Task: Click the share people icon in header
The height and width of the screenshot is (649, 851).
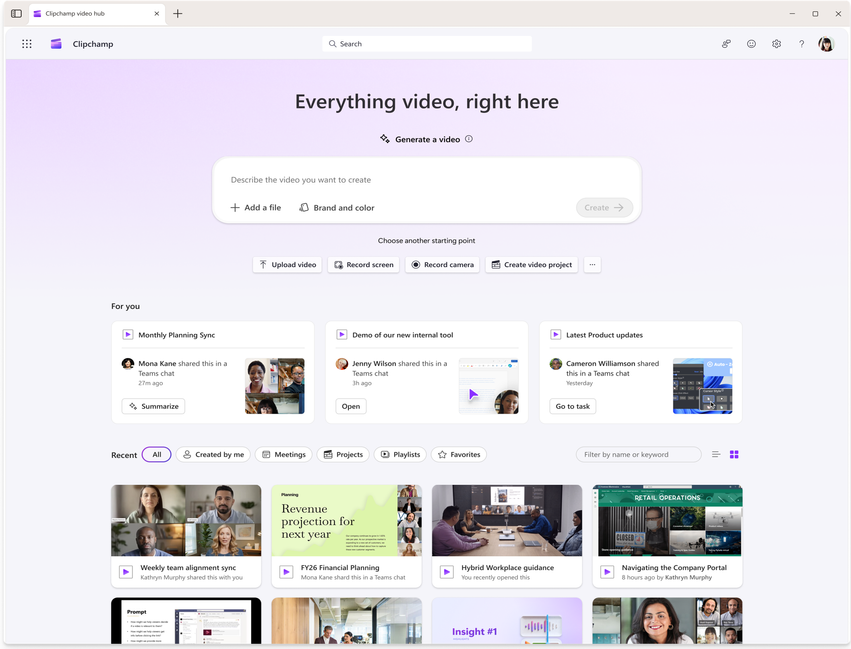Action: (x=726, y=44)
